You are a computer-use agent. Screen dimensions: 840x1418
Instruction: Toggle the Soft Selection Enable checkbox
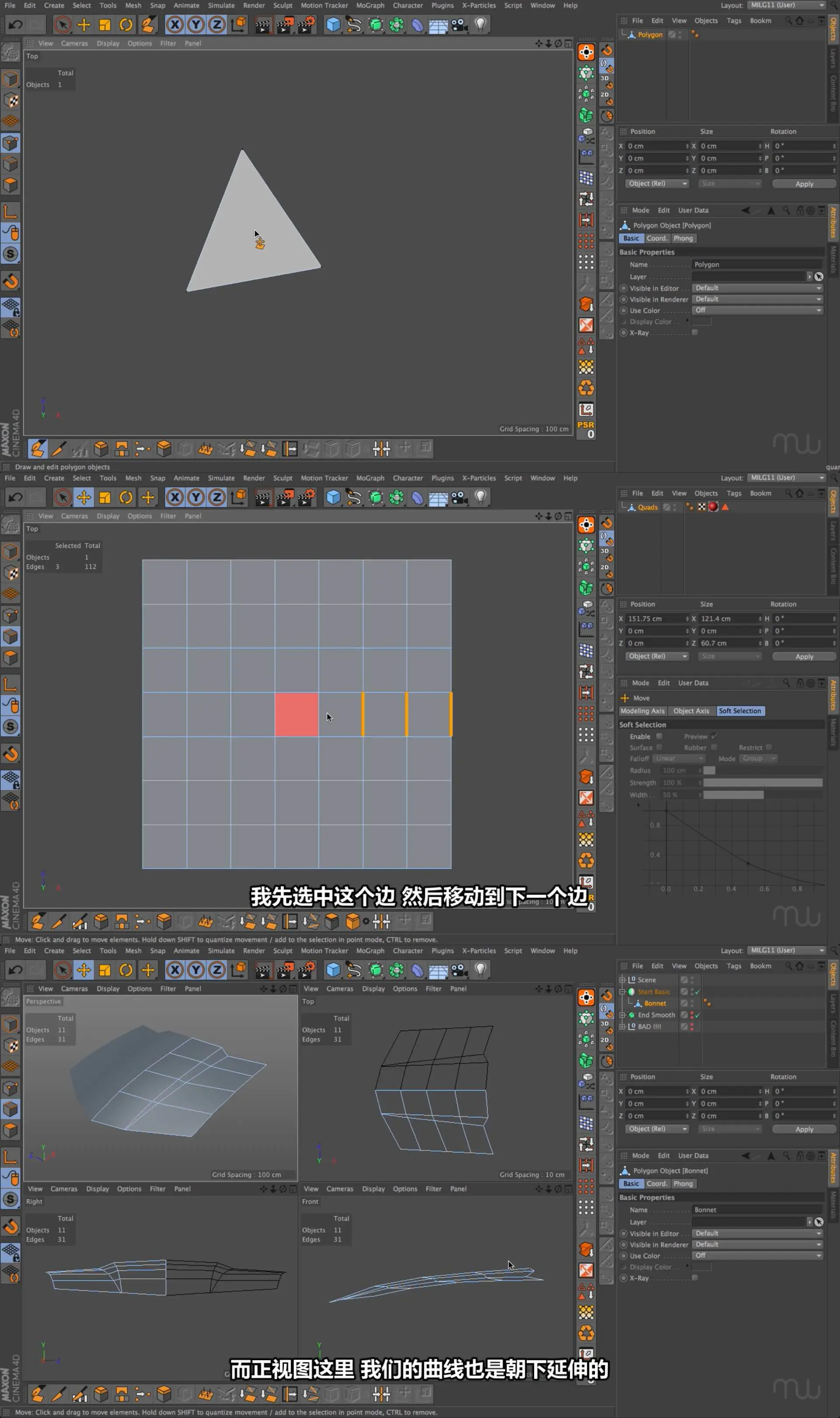(659, 736)
